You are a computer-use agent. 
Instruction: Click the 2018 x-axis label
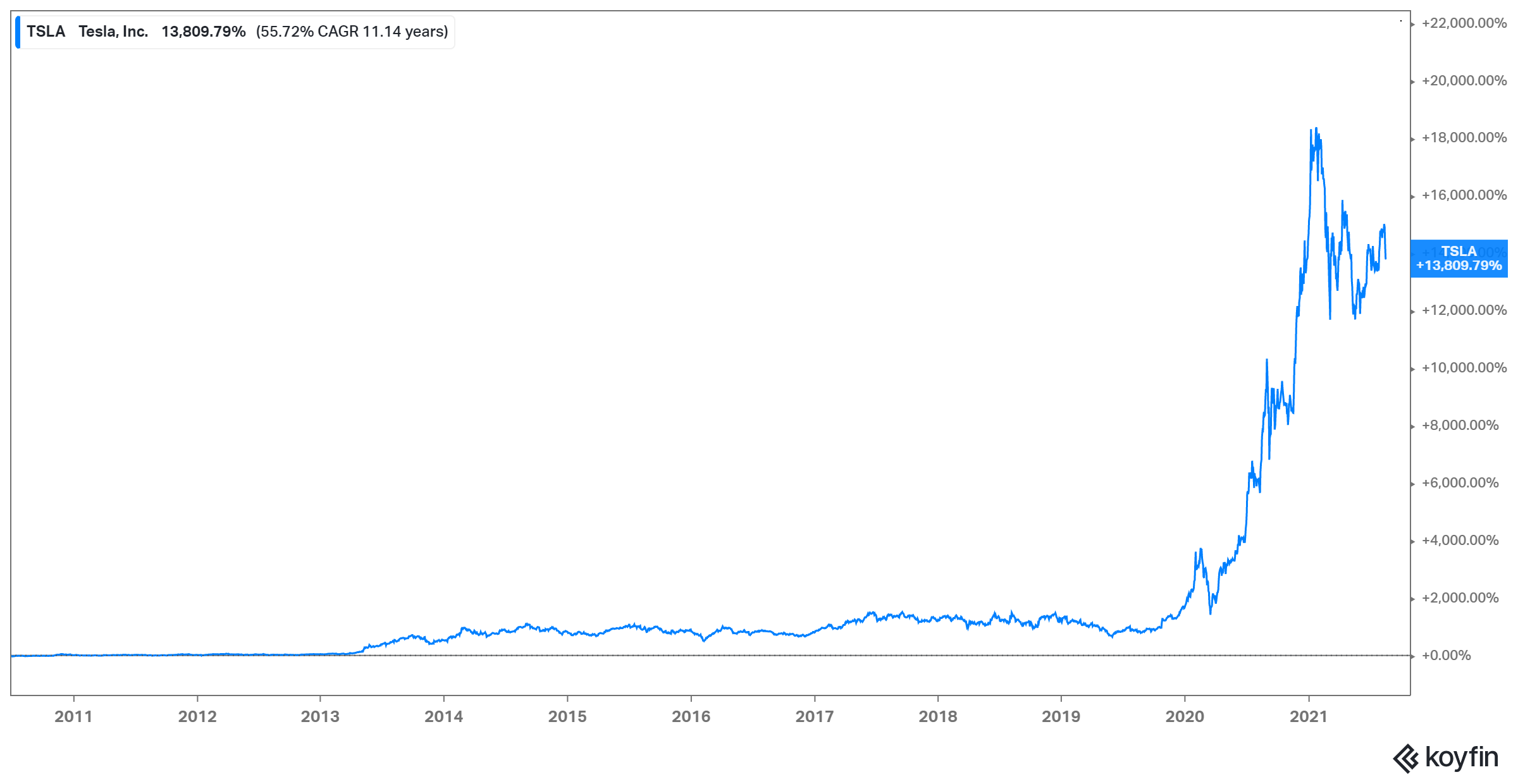pyautogui.click(x=938, y=716)
